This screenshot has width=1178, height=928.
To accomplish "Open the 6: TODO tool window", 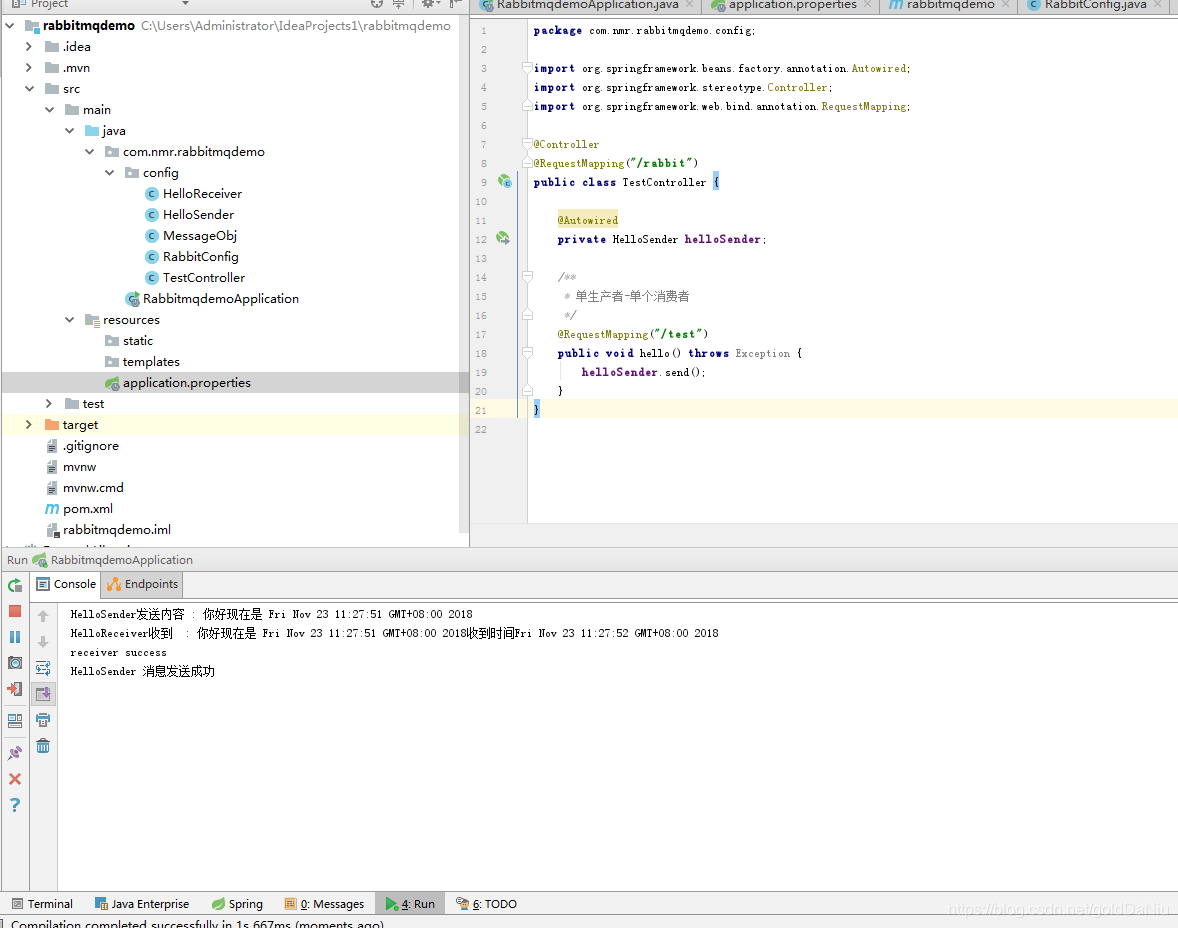I will [x=487, y=904].
